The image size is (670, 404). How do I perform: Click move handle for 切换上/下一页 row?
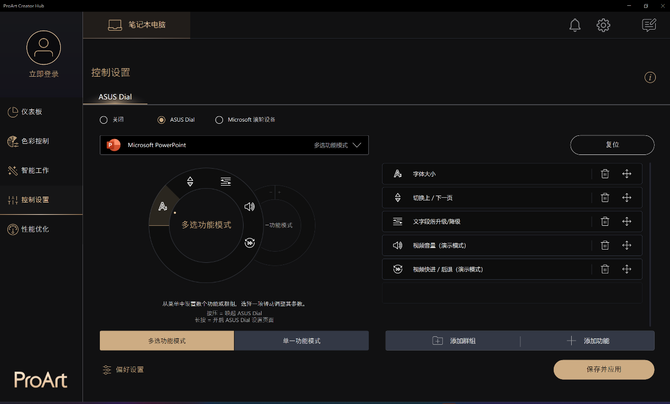(x=626, y=198)
